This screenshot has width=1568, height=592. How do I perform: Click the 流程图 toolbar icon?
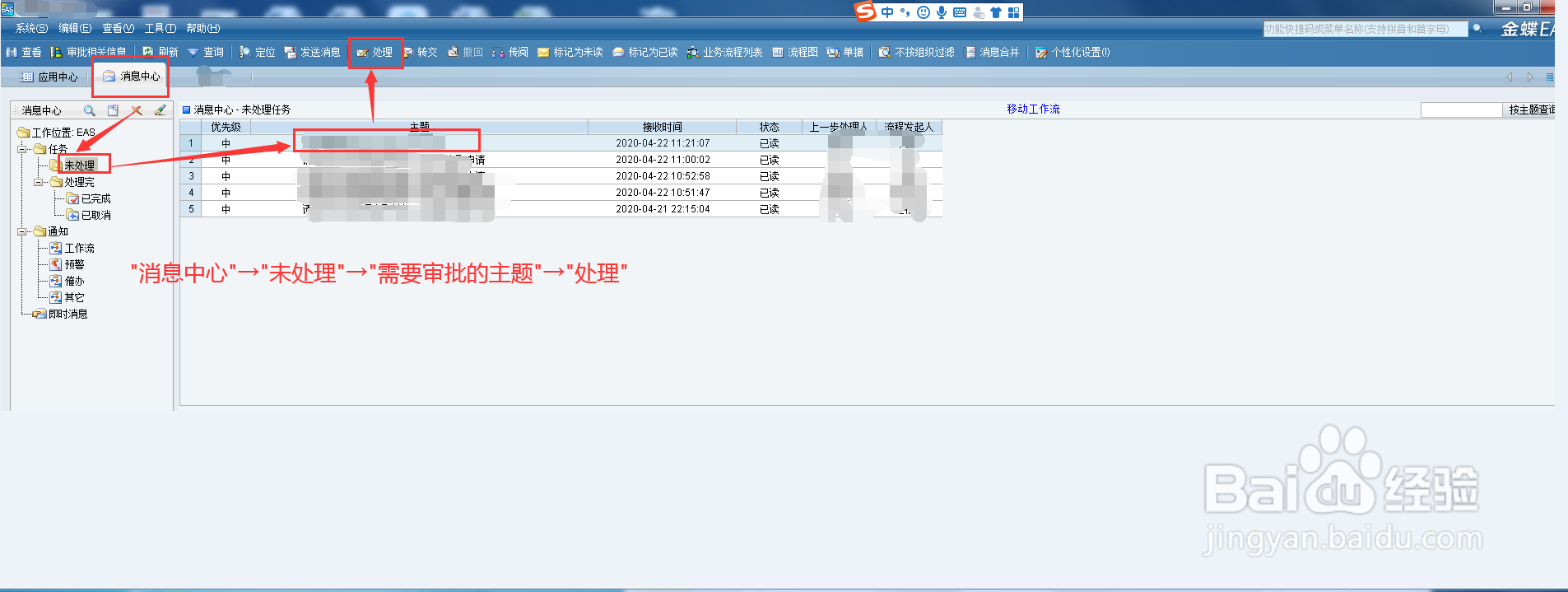[x=778, y=52]
